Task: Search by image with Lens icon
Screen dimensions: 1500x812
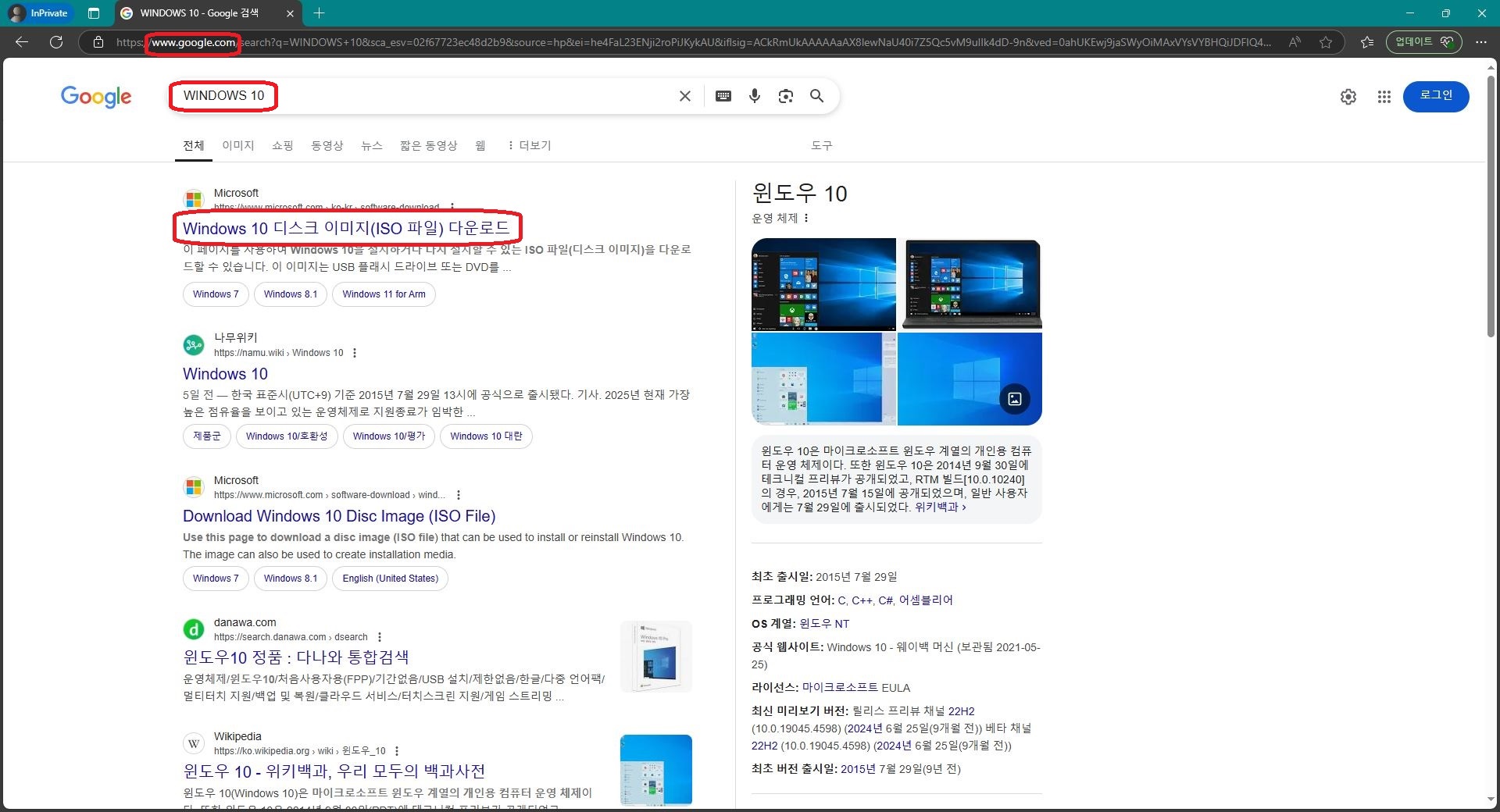Action: tap(786, 96)
